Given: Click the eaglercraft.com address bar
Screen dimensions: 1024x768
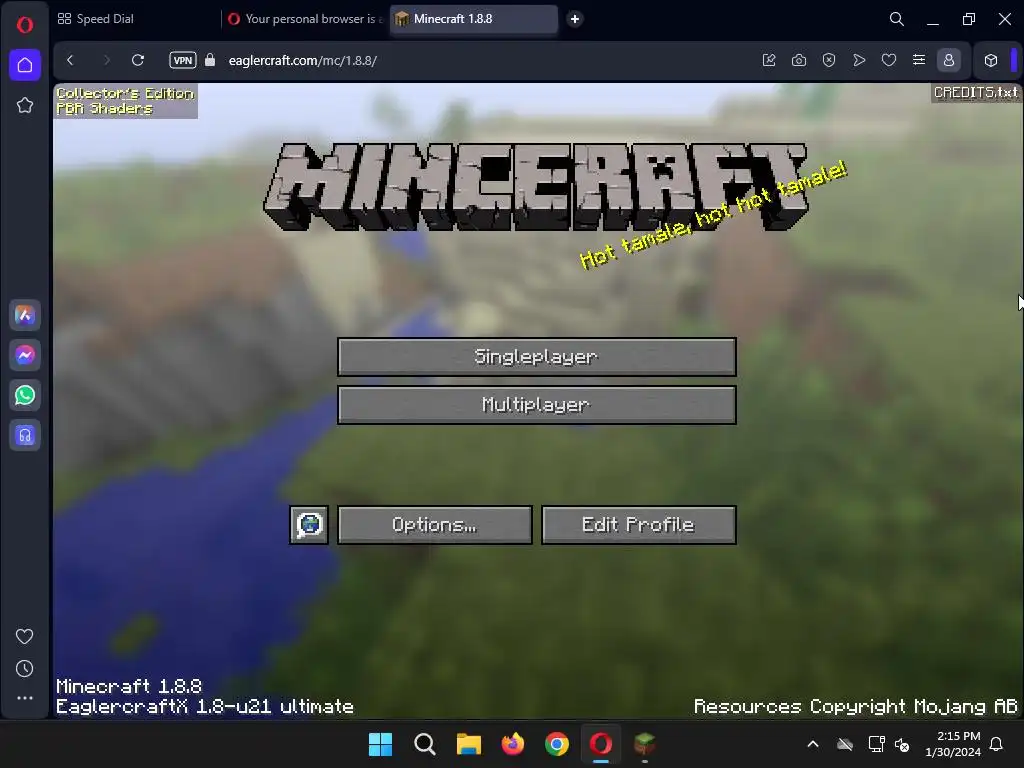Looking at the screenshot, I should 302,60.
